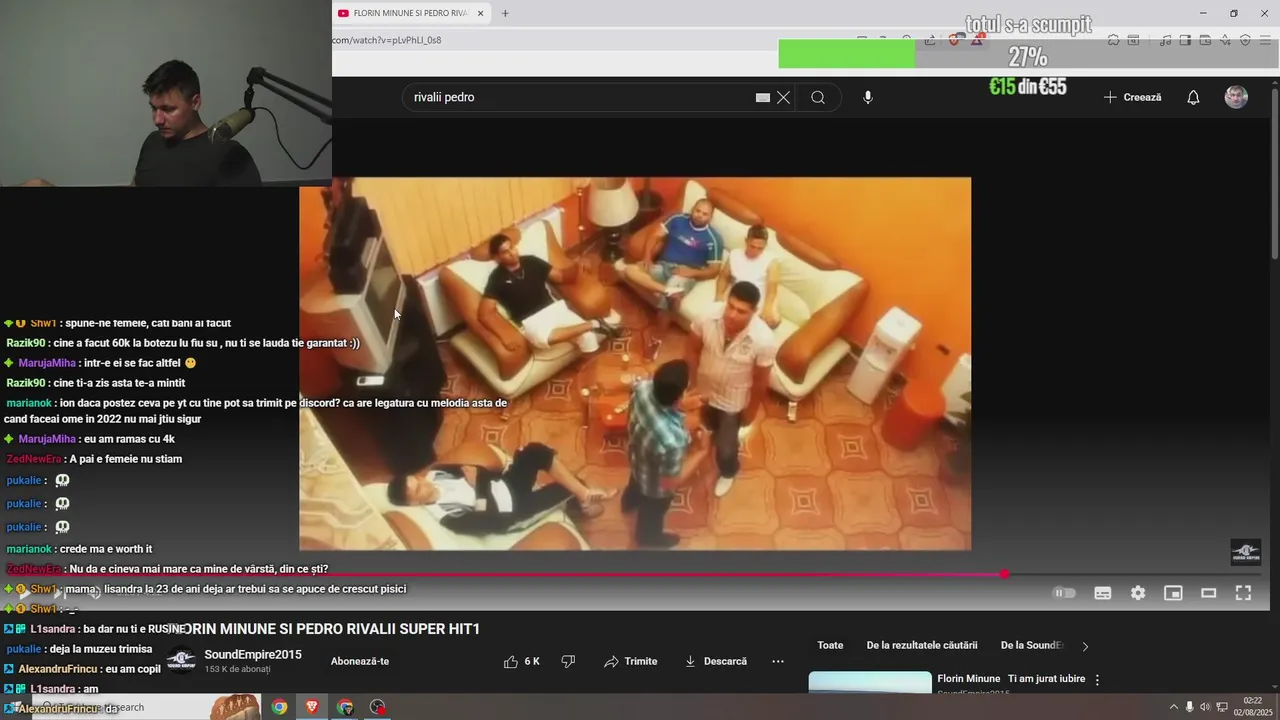Click the rivalii pedro search input field
This screenshot has width=1280, height=720.
coord(578,97)
